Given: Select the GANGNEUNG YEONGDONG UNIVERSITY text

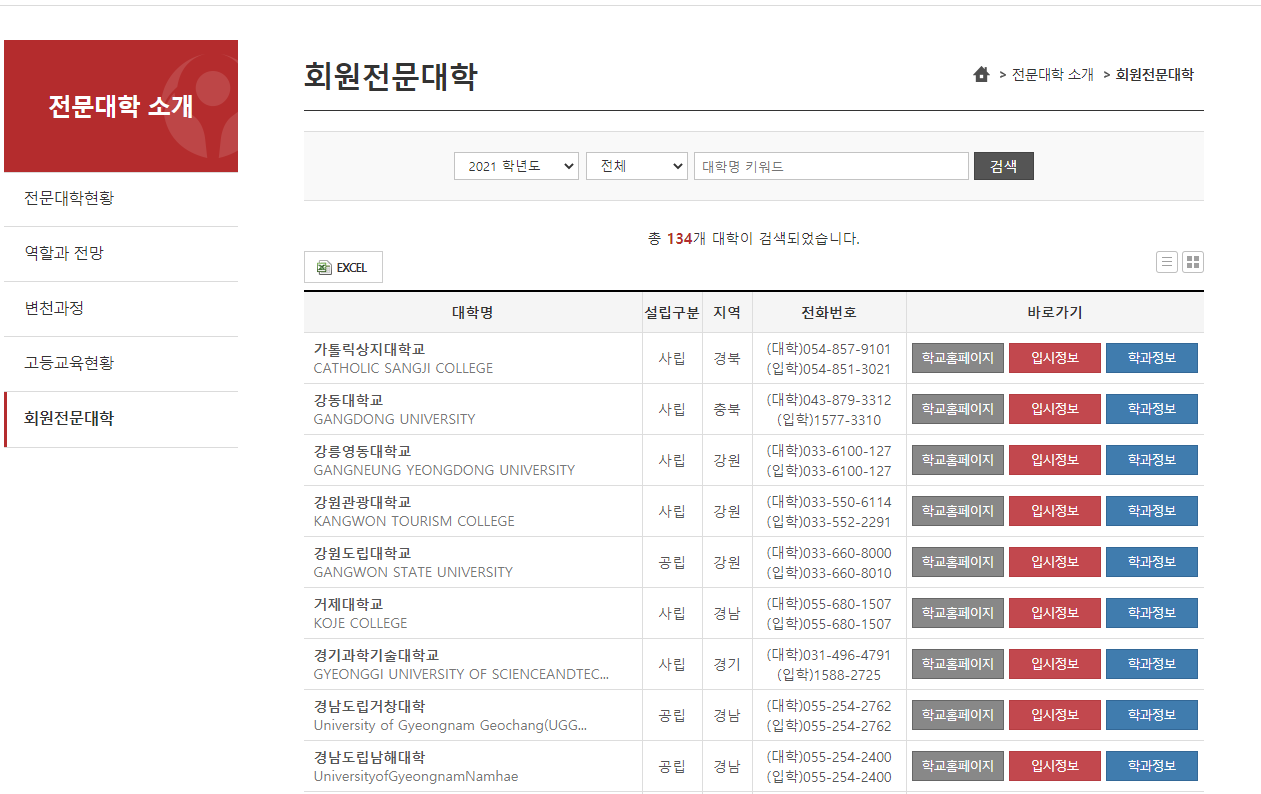Looking at the screenshot, I should (444, 470).
